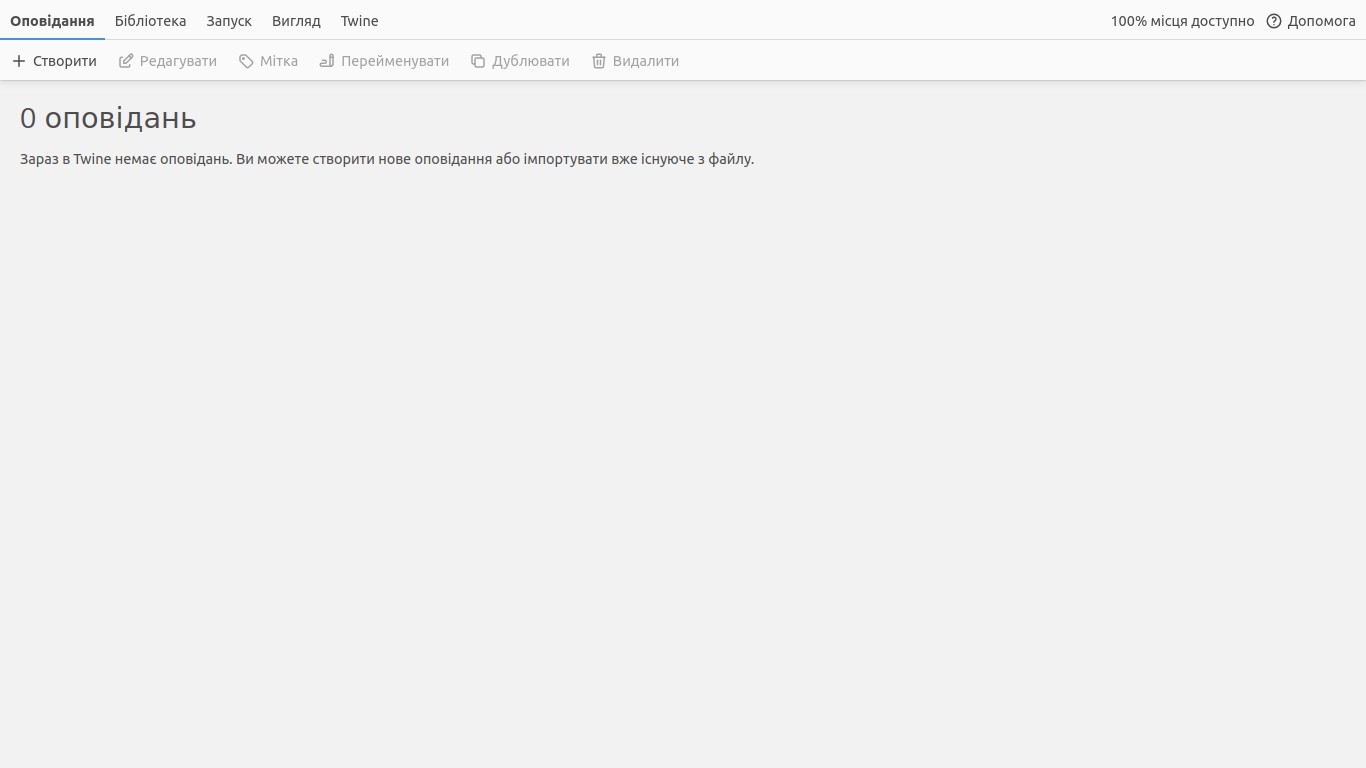Open the Twine tab

tap(359, 21)
